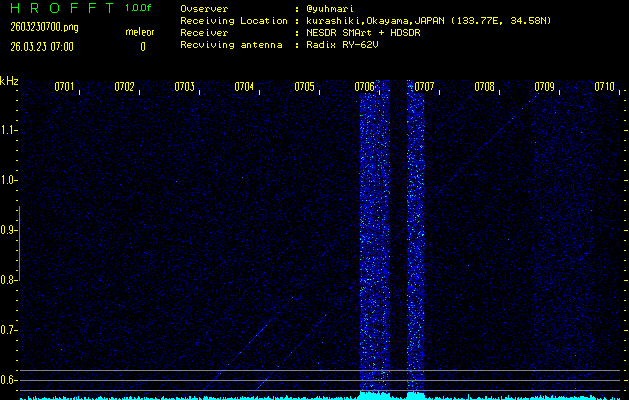Viewport: 629px width, 400px height.
Task: Click the 0703 time marker
Action: pyautogui.click(x=185, y=87)
